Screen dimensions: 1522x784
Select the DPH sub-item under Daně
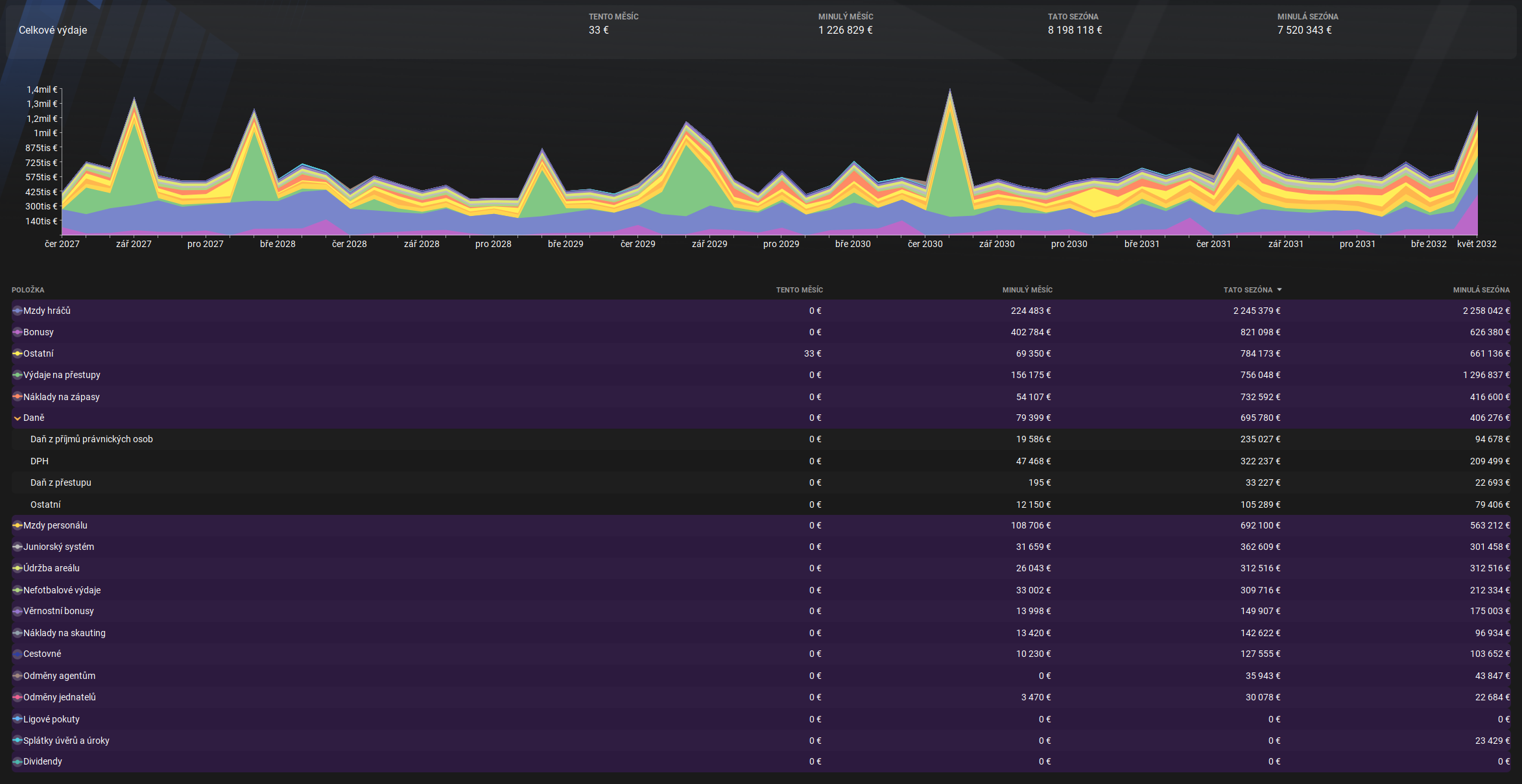pyautogui.click(x=40, y=461)
